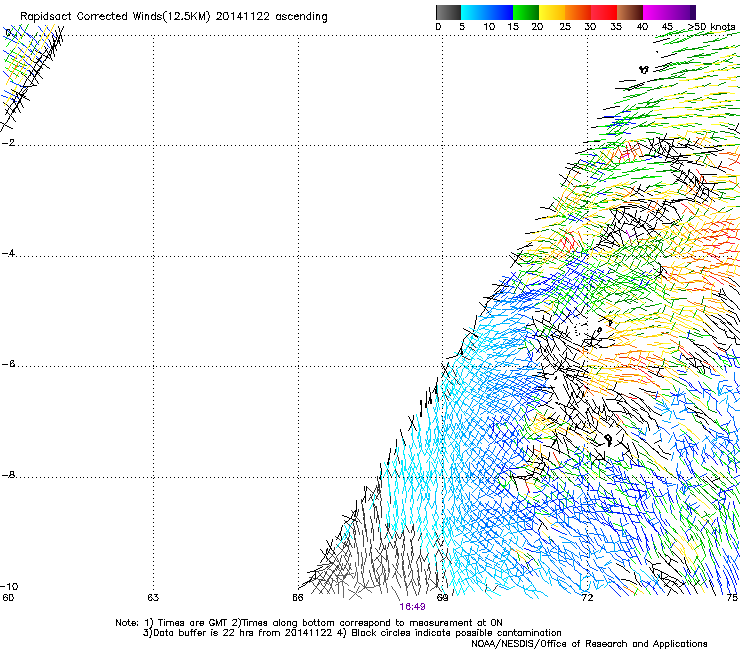Image resolution: width=740 pixels, height=650 pixels.
Task: Click the -8 latitude axis label
Action: [9, 475]
